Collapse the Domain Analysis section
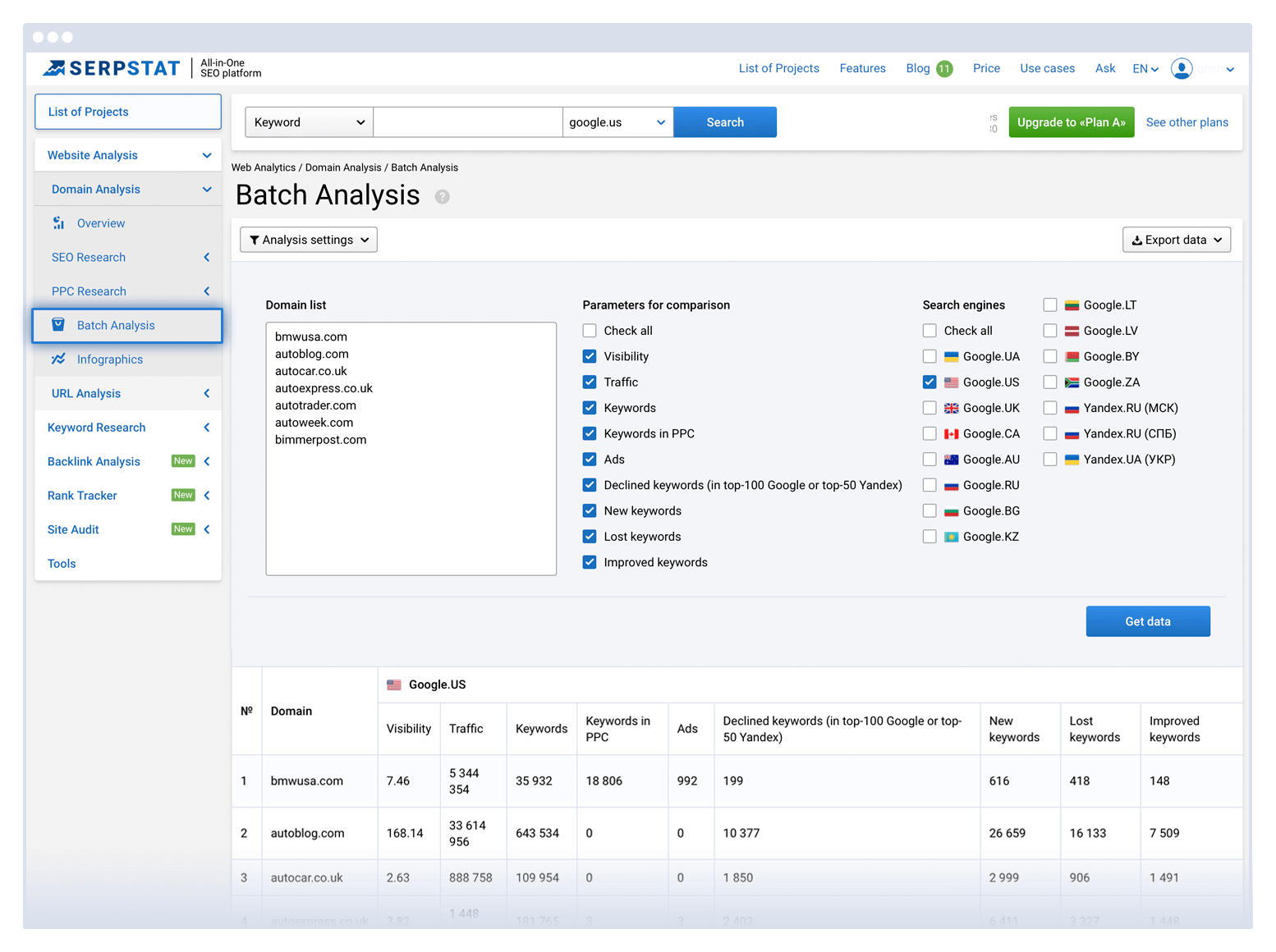Screen dimensions: 1276x952 point(128,190)
